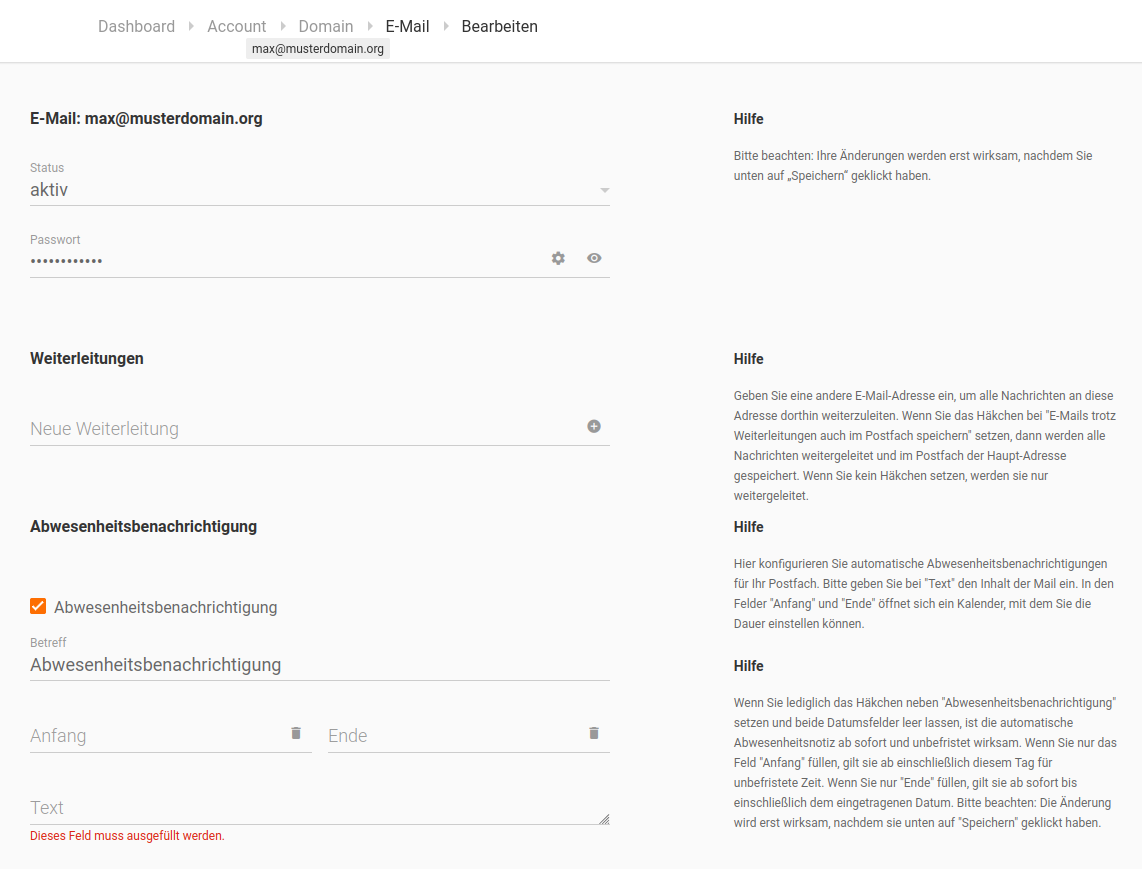Screen dimensions: 1142x869
Task: Click the Betreff subject field
Action: pos(318,665)
